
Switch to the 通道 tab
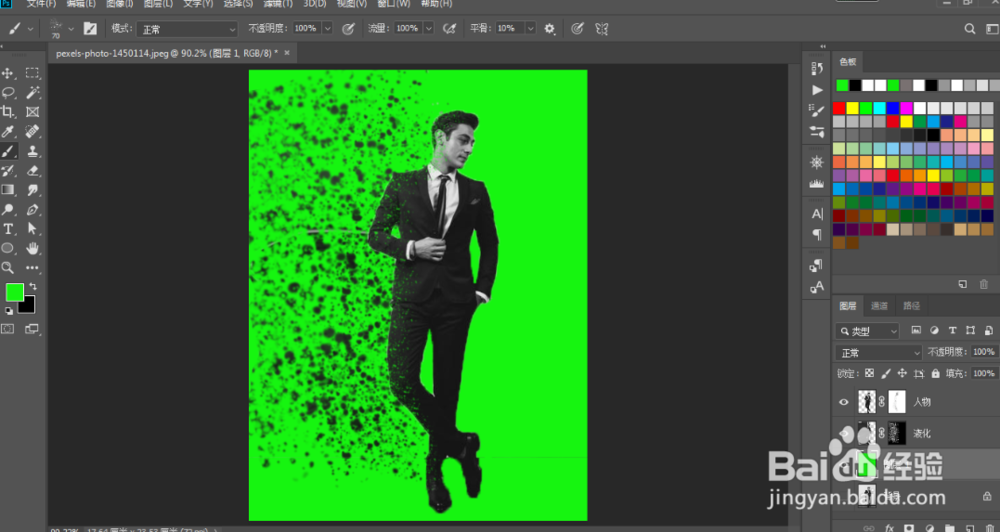[879, 306]
